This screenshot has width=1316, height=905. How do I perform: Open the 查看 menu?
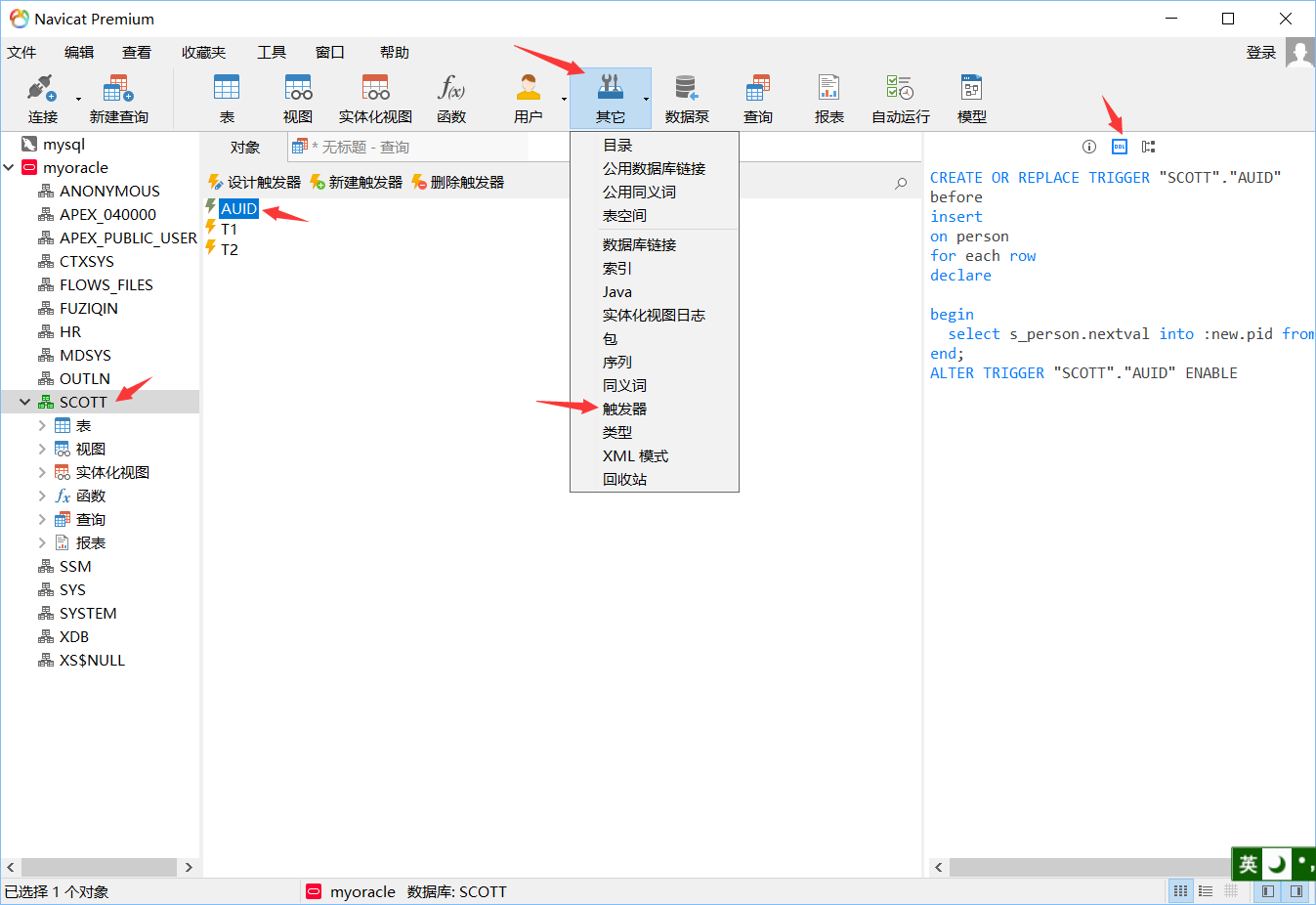pyautogui.click(x=137, y=53)
